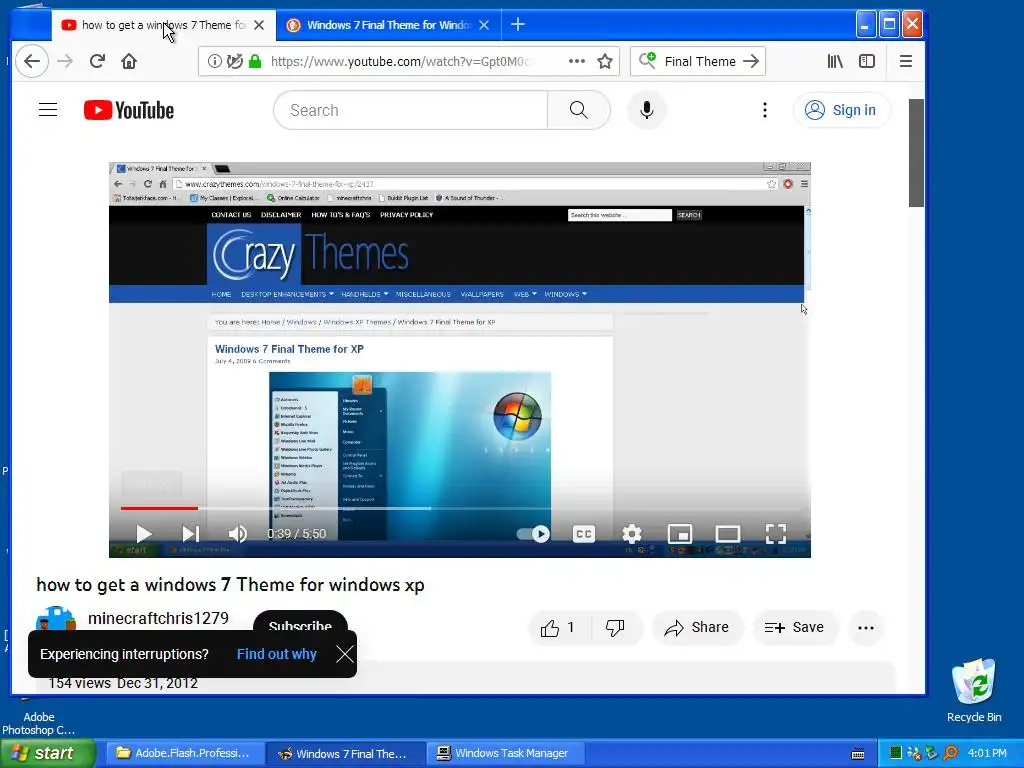Dismiss the Experiencing interruptions notice
Screen dimensions: 1024x768
tap(344, 654)
